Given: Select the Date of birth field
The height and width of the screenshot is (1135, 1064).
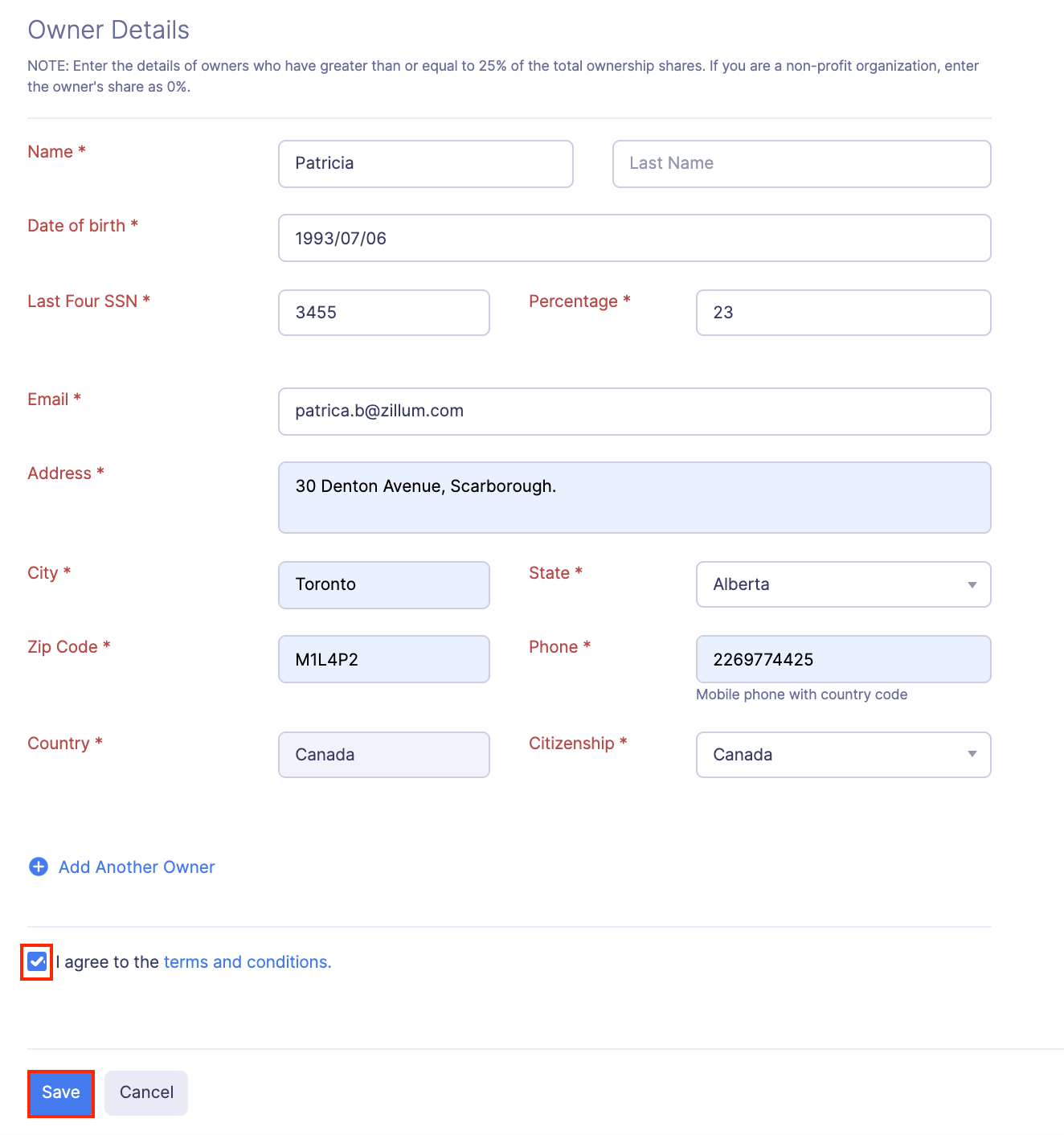Looking at the screenshot, I should pyautogui.click(x=634, y=238).
